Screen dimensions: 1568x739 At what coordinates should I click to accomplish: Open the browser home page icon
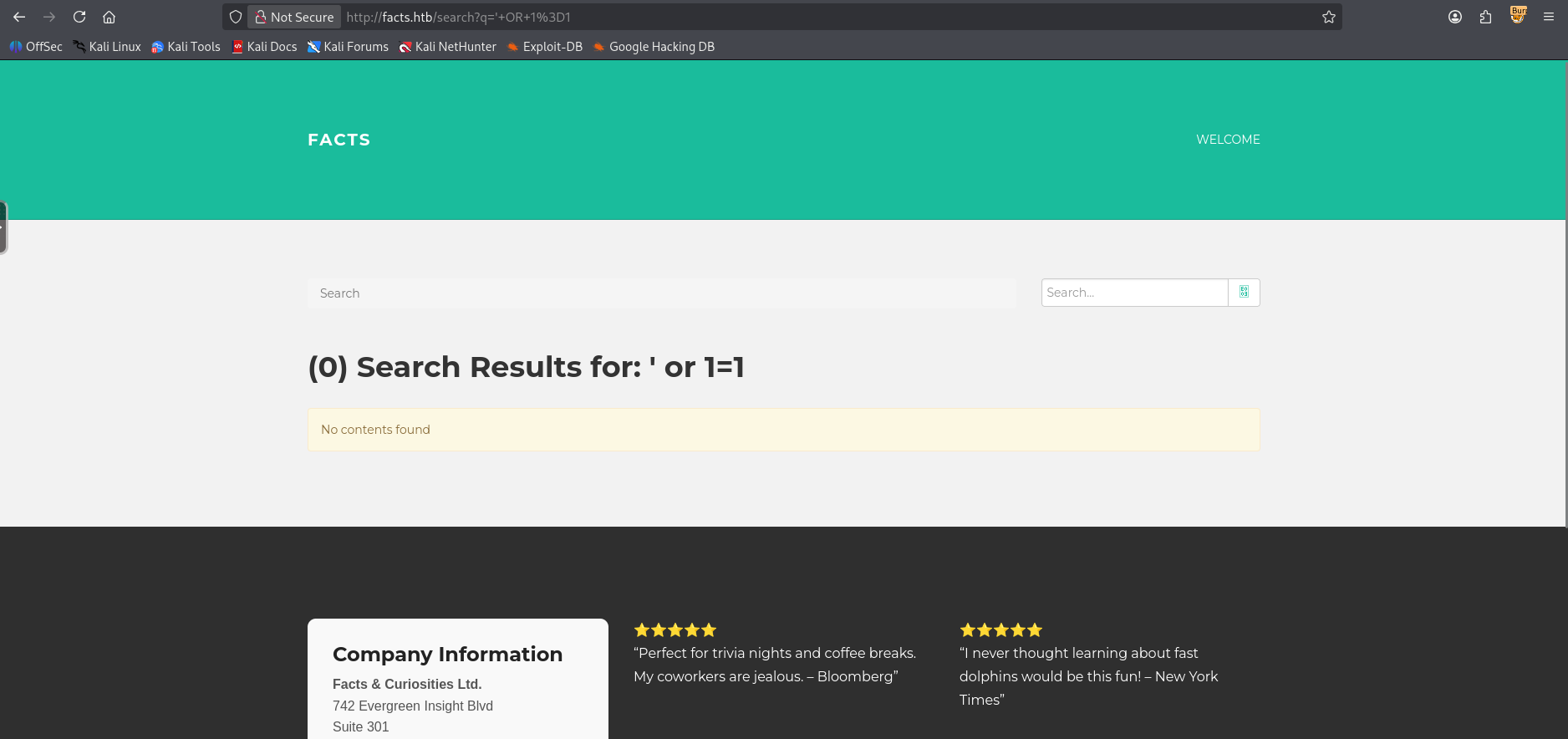[109, 17]
